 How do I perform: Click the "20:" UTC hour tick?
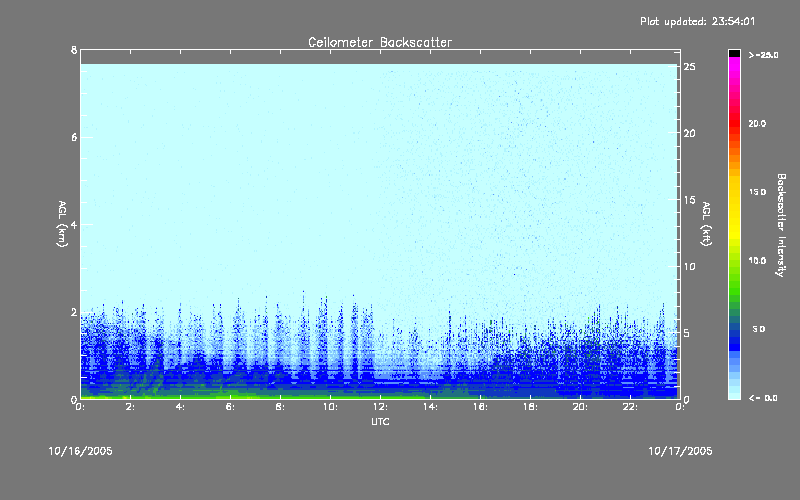click(x=580, y=407)
